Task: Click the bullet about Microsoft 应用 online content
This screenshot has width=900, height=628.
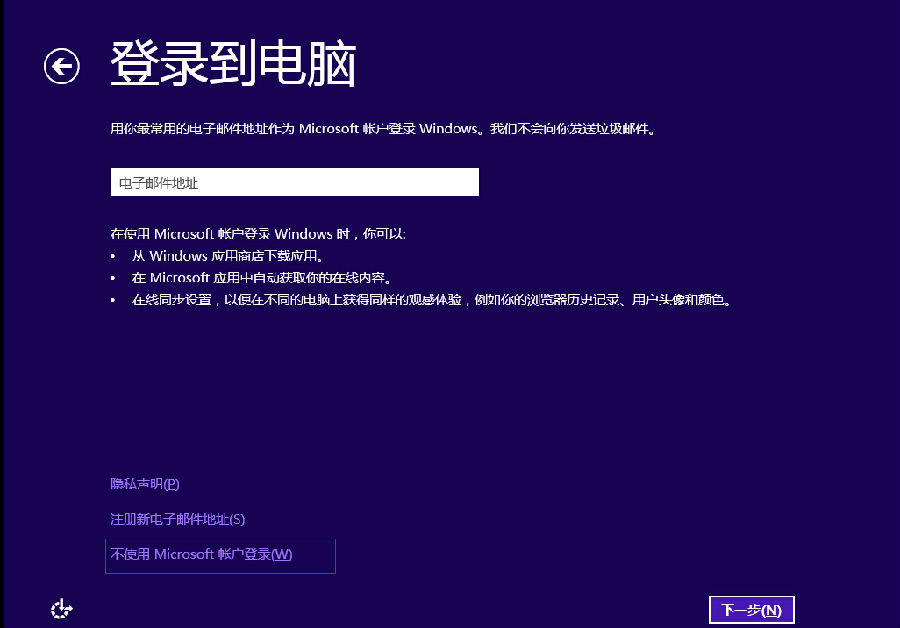Action: coord(261,277)
